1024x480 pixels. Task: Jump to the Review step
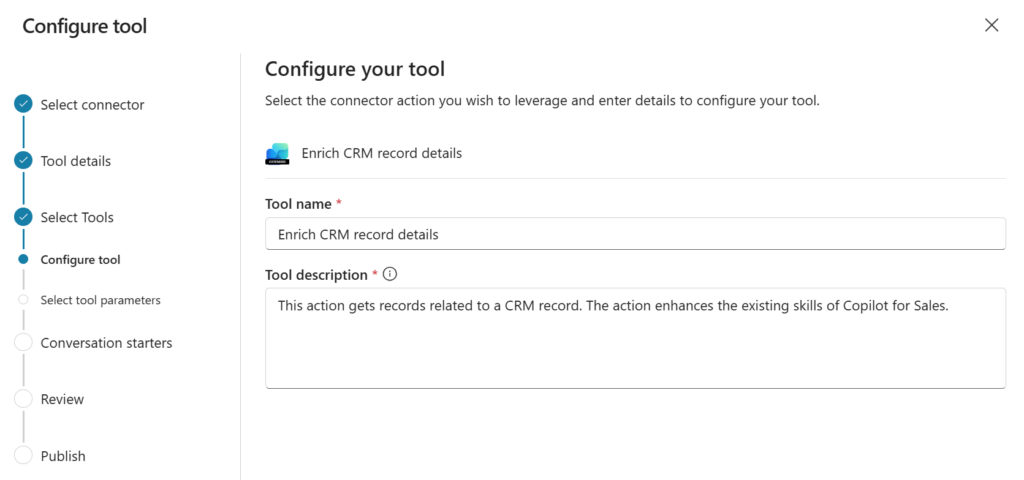(x=62, y=399)
